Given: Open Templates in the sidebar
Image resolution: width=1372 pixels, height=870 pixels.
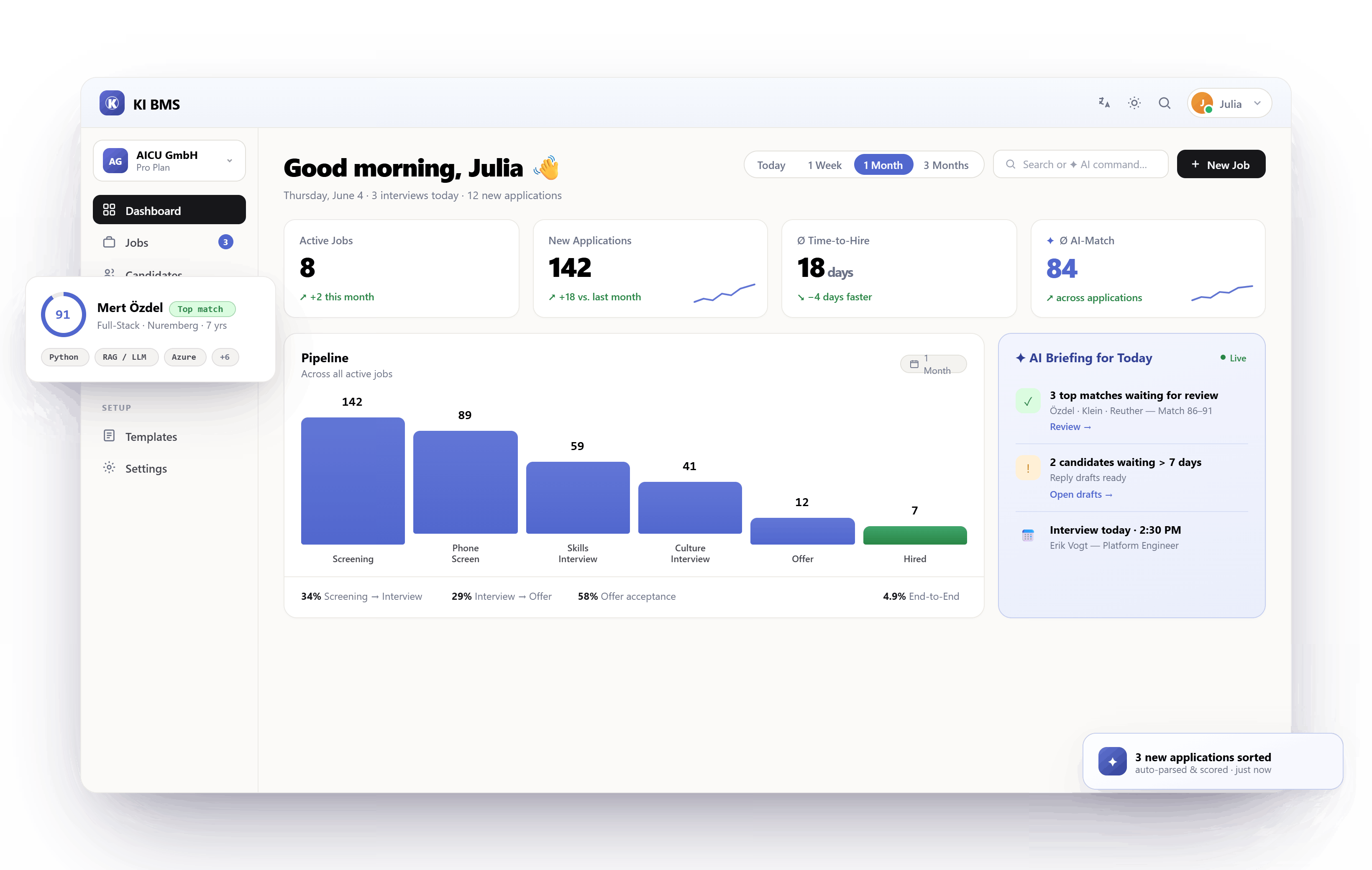Looking at the screenshot, I should click(x=169, y=436).
